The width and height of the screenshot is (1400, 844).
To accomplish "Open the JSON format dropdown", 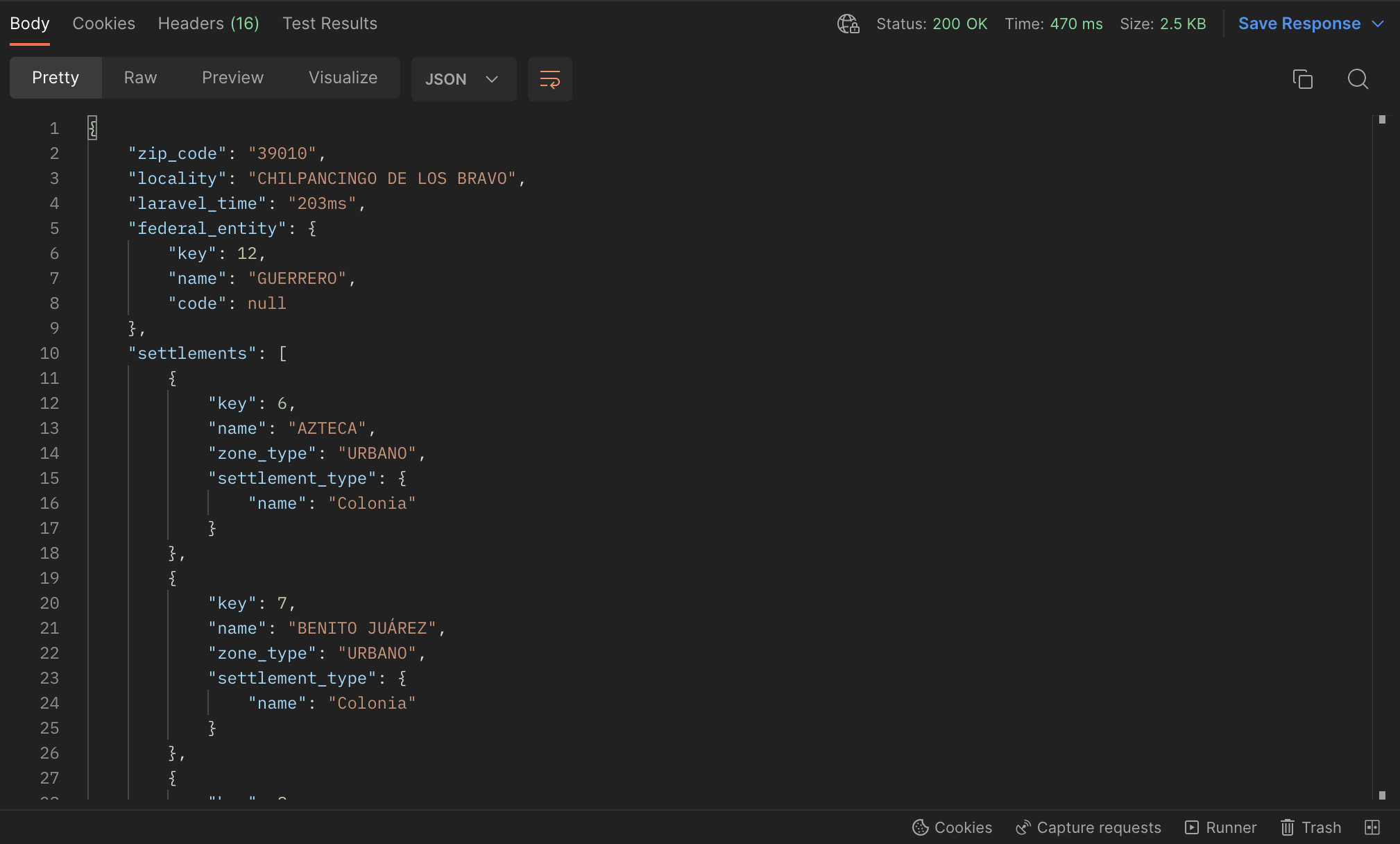I will (x=463, y=79).
